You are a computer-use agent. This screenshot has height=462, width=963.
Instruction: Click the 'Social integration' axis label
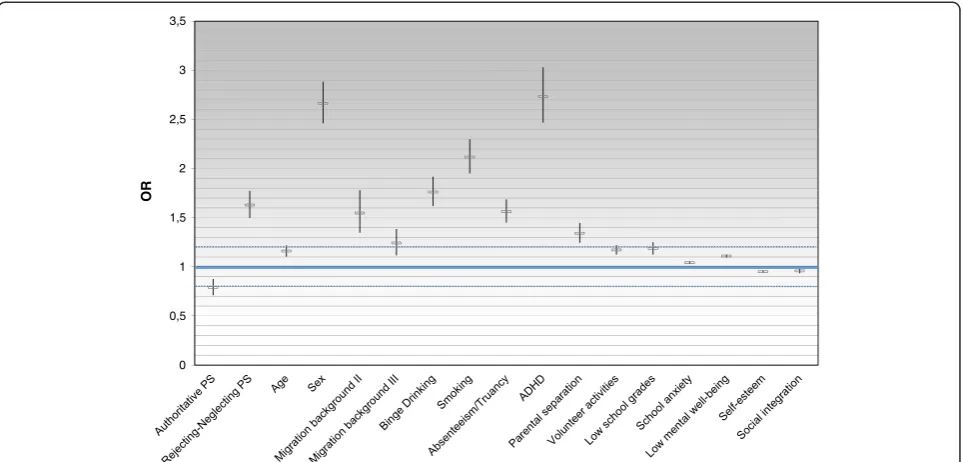coord(770,408)
